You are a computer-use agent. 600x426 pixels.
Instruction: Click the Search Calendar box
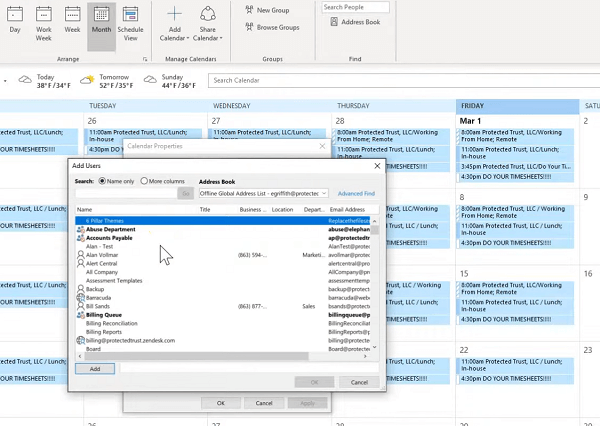pos(404,80)
